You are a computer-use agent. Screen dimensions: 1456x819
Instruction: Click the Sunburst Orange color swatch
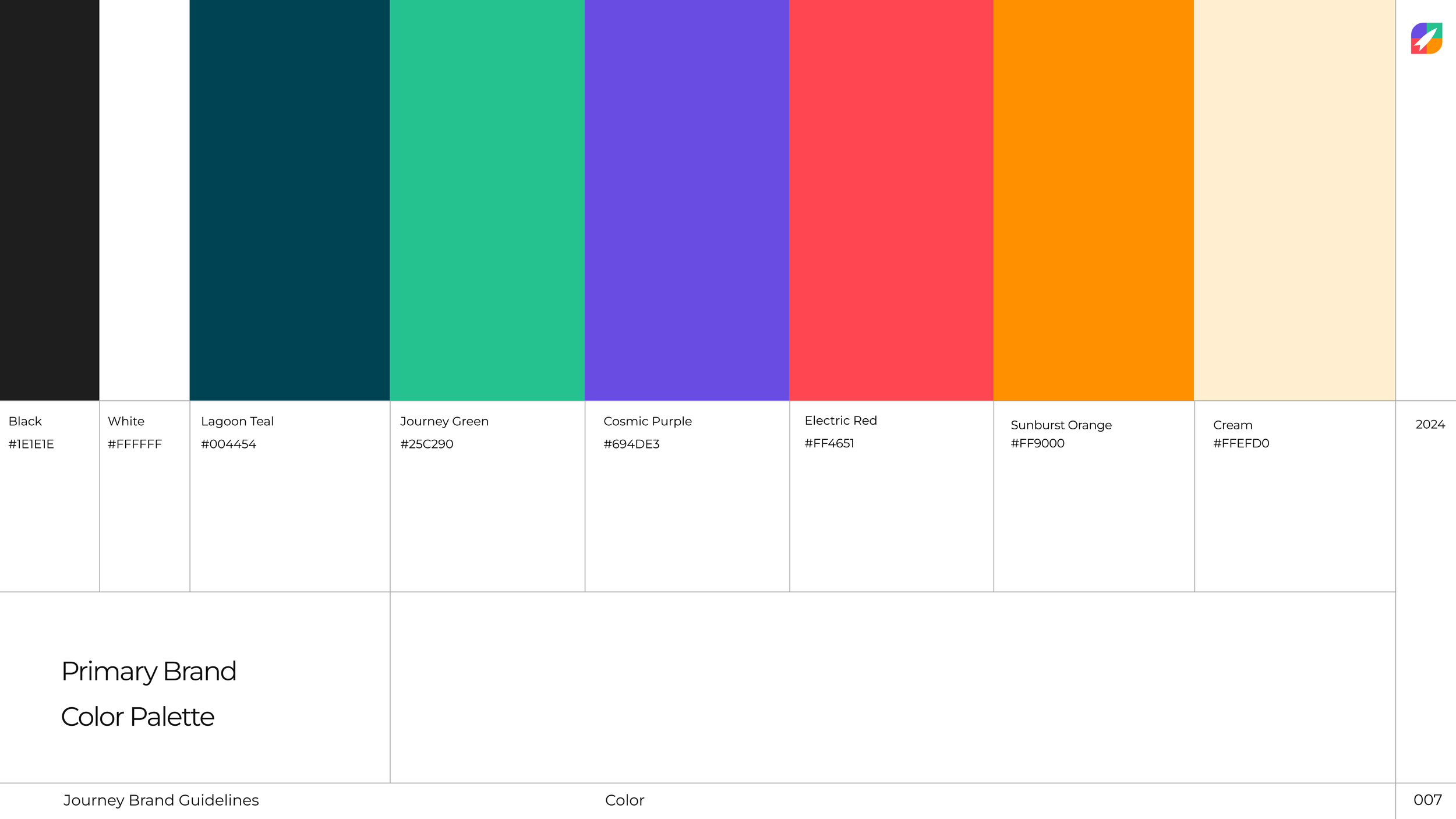click(1094, 200)
